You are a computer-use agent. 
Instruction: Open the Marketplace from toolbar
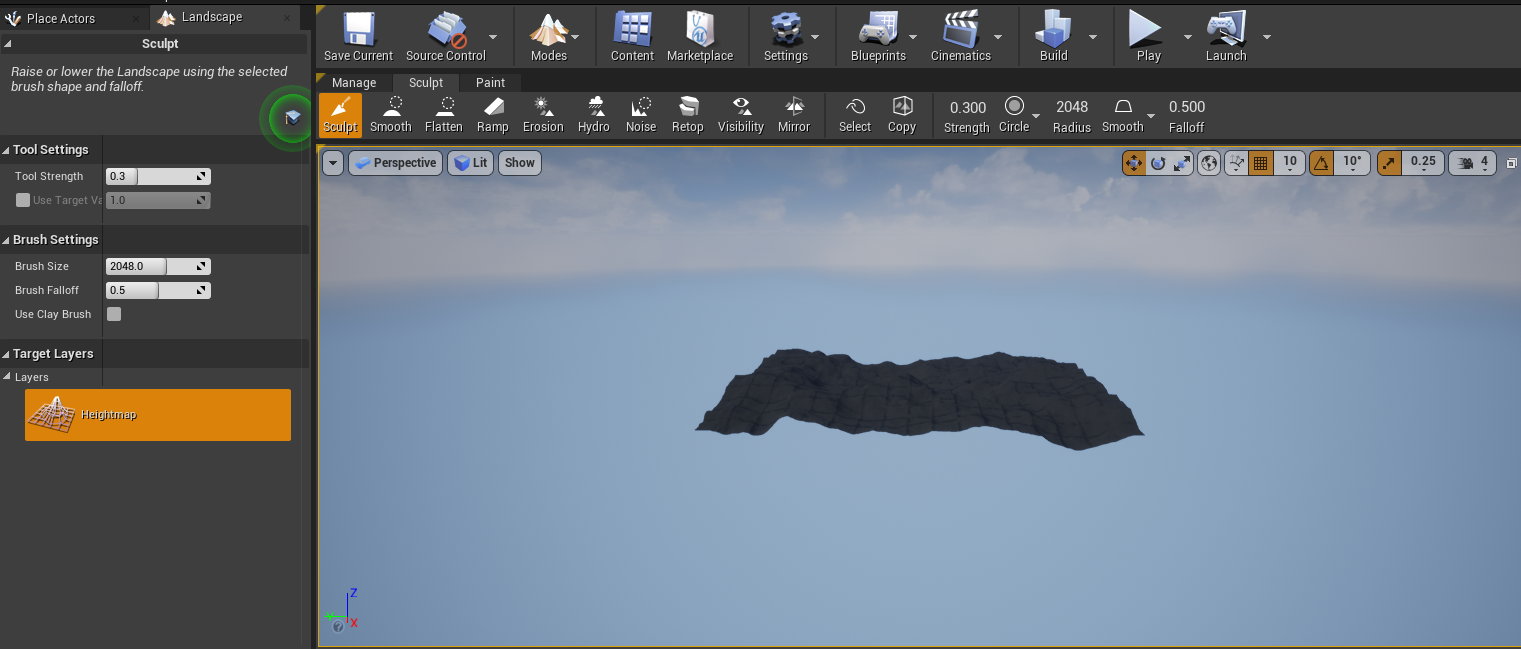pos(699,37)
